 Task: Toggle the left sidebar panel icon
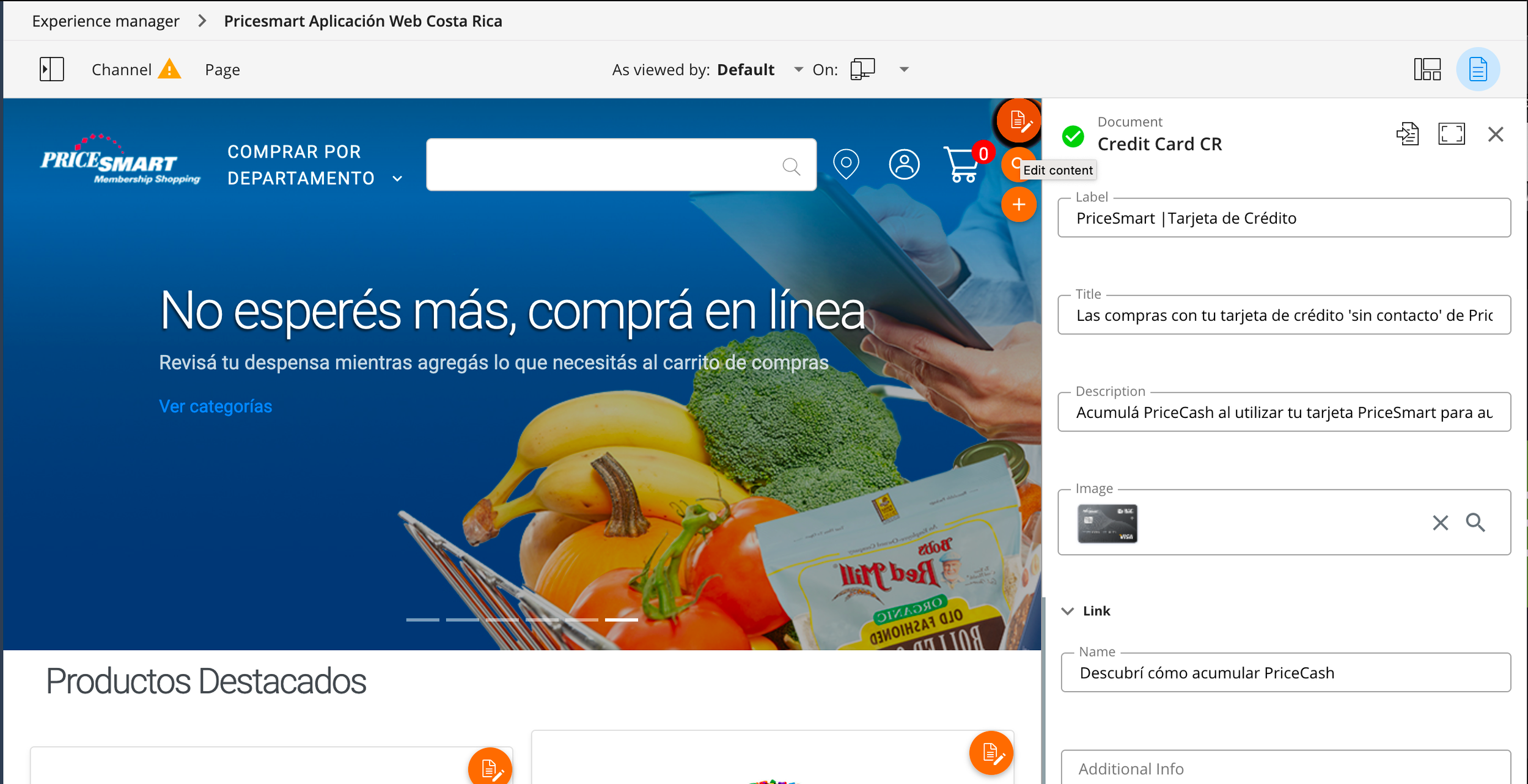point(52,69)
